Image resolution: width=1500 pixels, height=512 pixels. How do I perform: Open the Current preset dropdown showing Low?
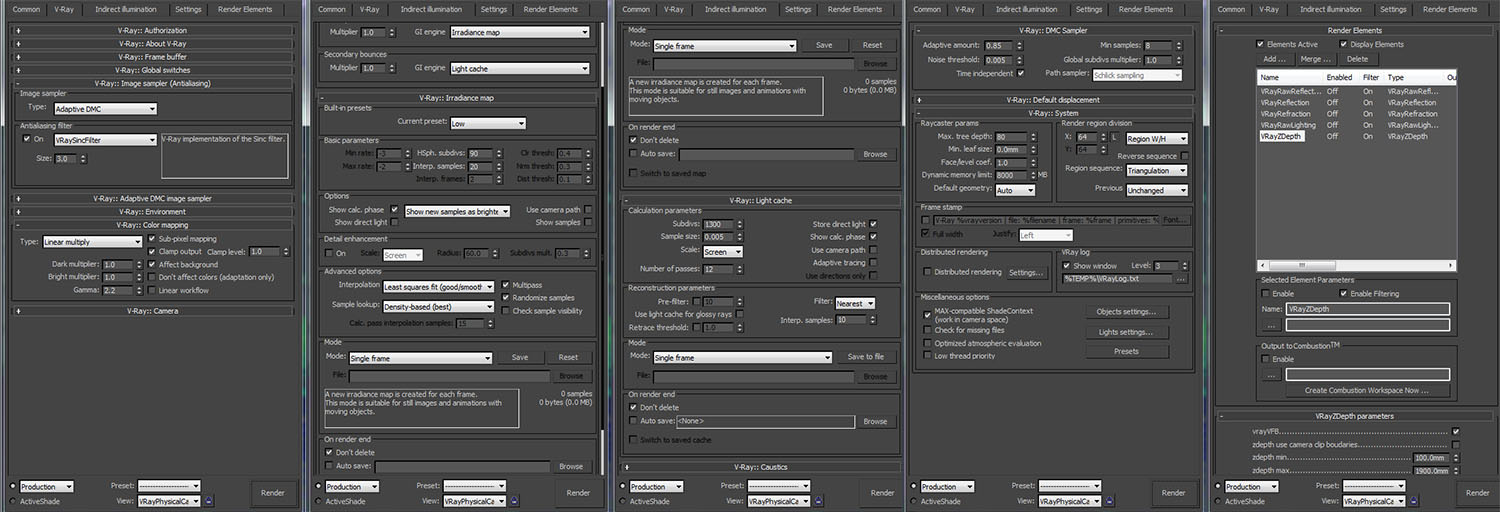(487, 124)
